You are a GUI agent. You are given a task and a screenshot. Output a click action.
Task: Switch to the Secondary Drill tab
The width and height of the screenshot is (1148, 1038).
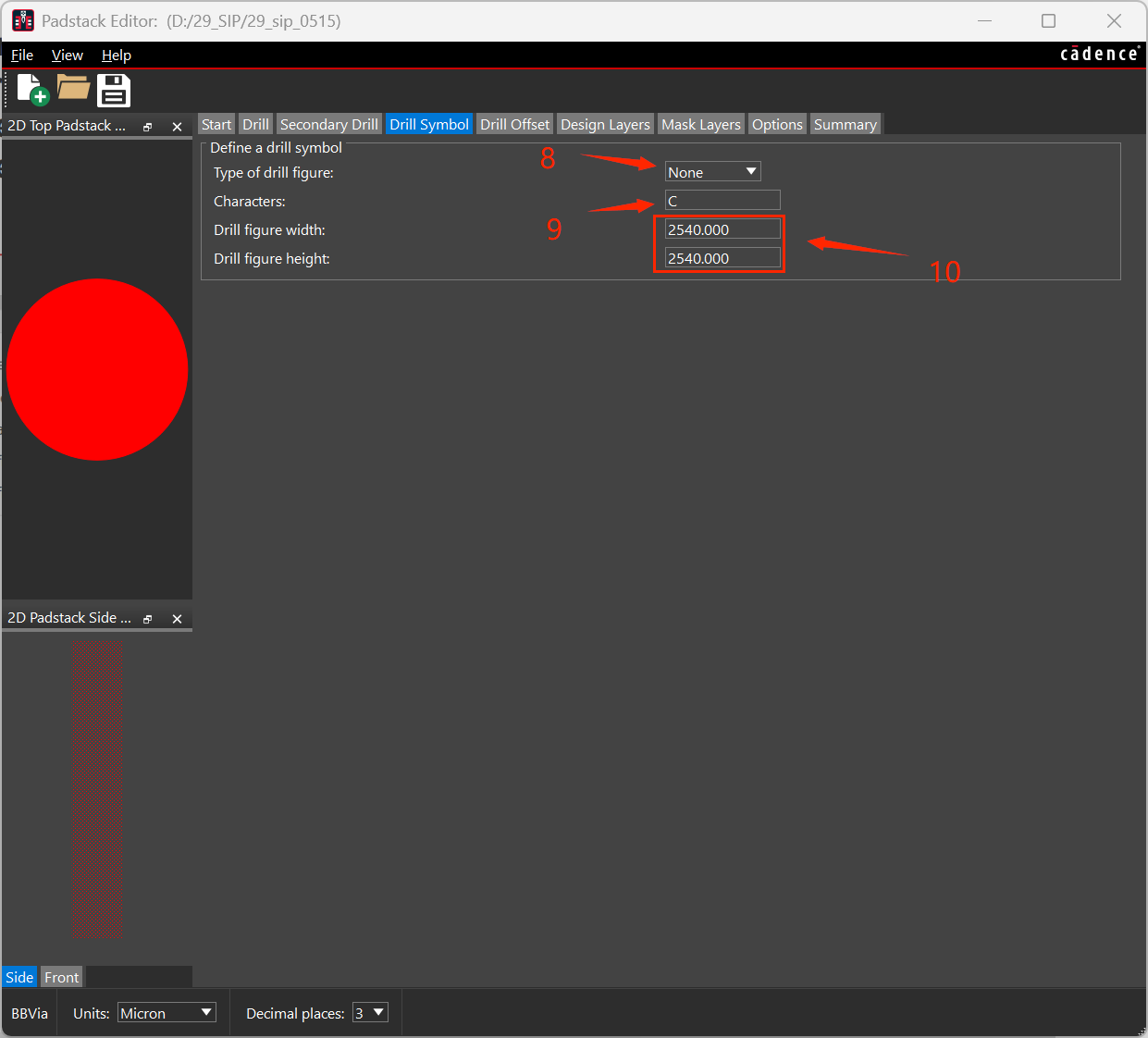point(328,124)
